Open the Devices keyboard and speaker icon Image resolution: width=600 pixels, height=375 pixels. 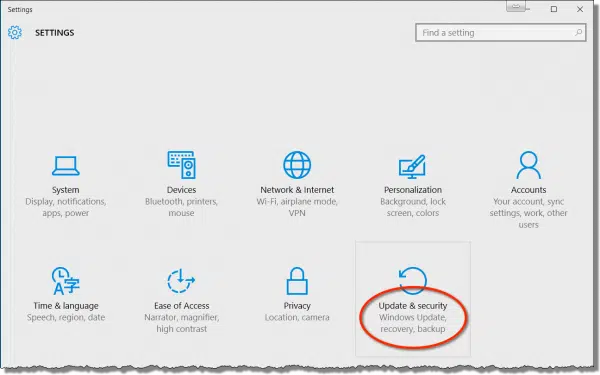tap(181, 165)
